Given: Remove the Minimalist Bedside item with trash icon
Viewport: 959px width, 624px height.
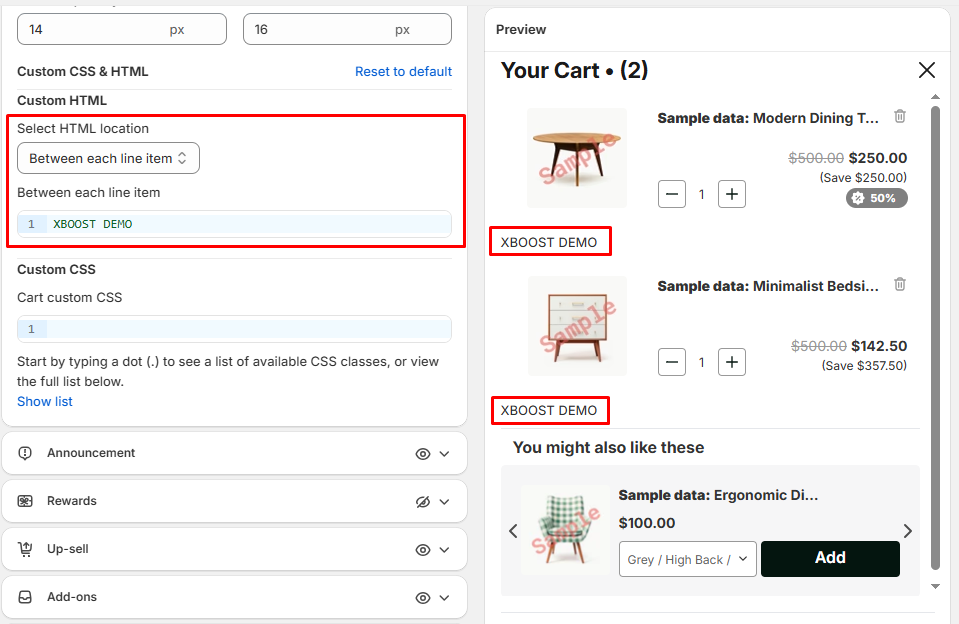Looking at the screenshot, I should (900, 285).
